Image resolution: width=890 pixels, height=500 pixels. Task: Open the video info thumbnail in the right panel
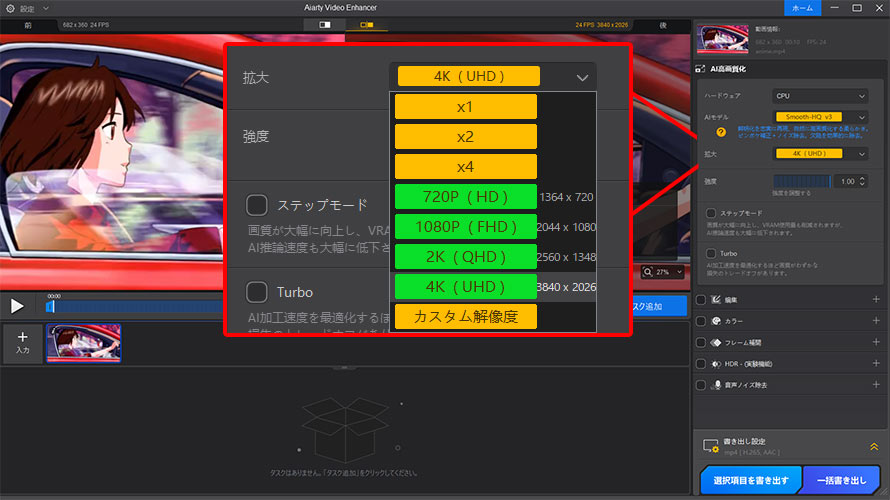click(723, 39)
